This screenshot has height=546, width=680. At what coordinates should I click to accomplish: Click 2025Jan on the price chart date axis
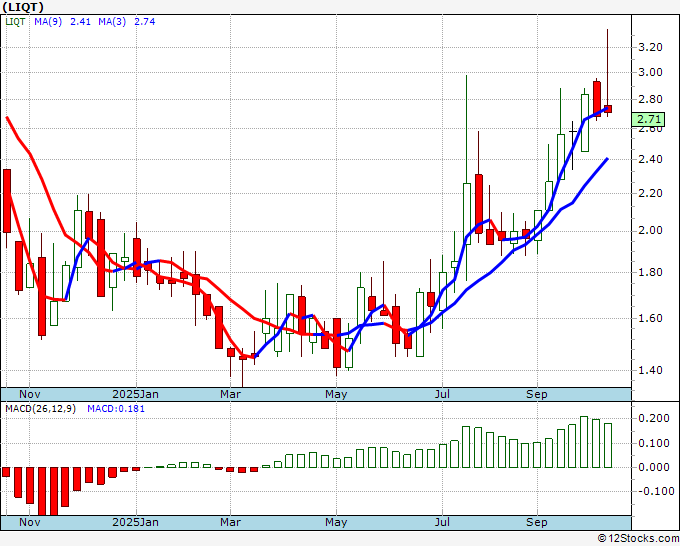(x=135, y=394)
